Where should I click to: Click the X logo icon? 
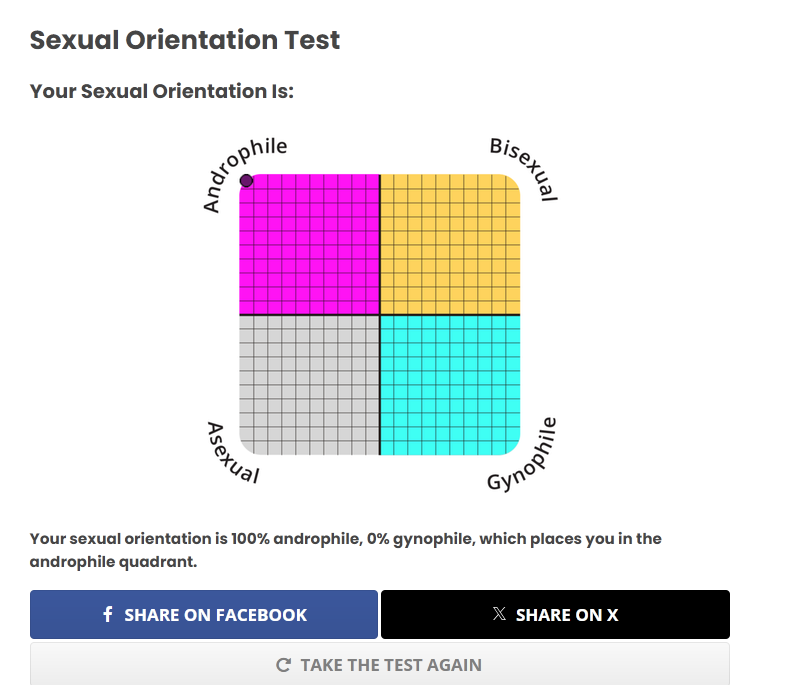coord(499,614)
